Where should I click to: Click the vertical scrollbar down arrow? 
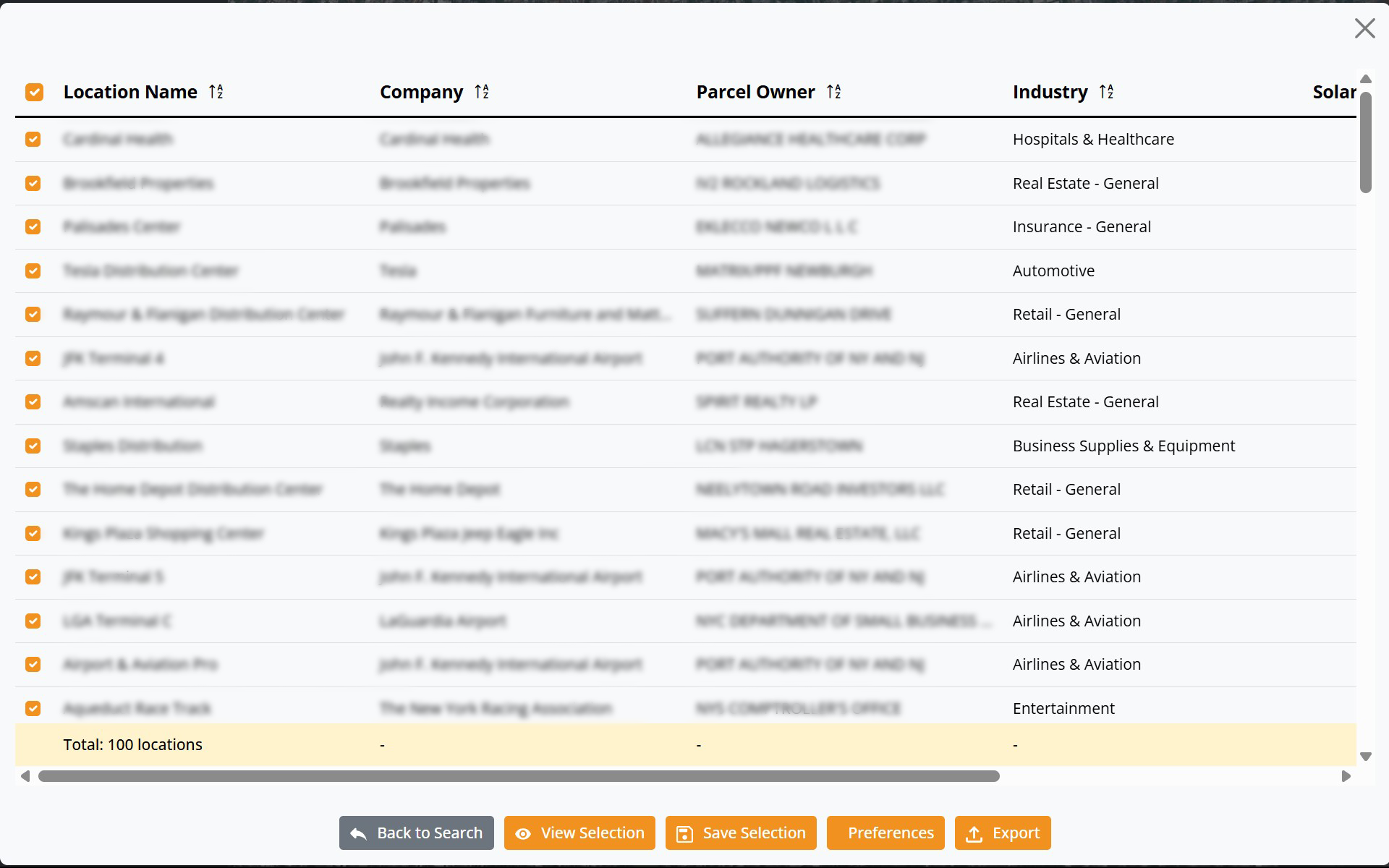point(1366,757)
